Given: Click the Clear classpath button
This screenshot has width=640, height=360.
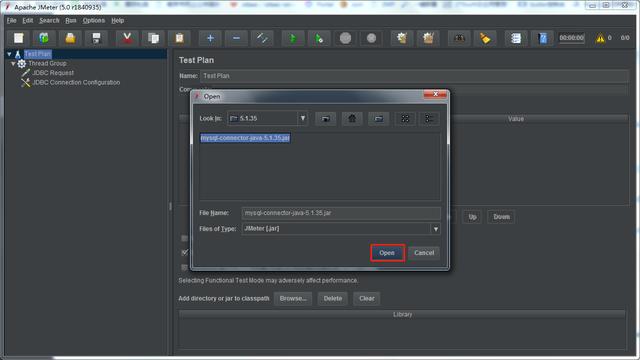Looking at the screenshot, I should tap(367, 299).
